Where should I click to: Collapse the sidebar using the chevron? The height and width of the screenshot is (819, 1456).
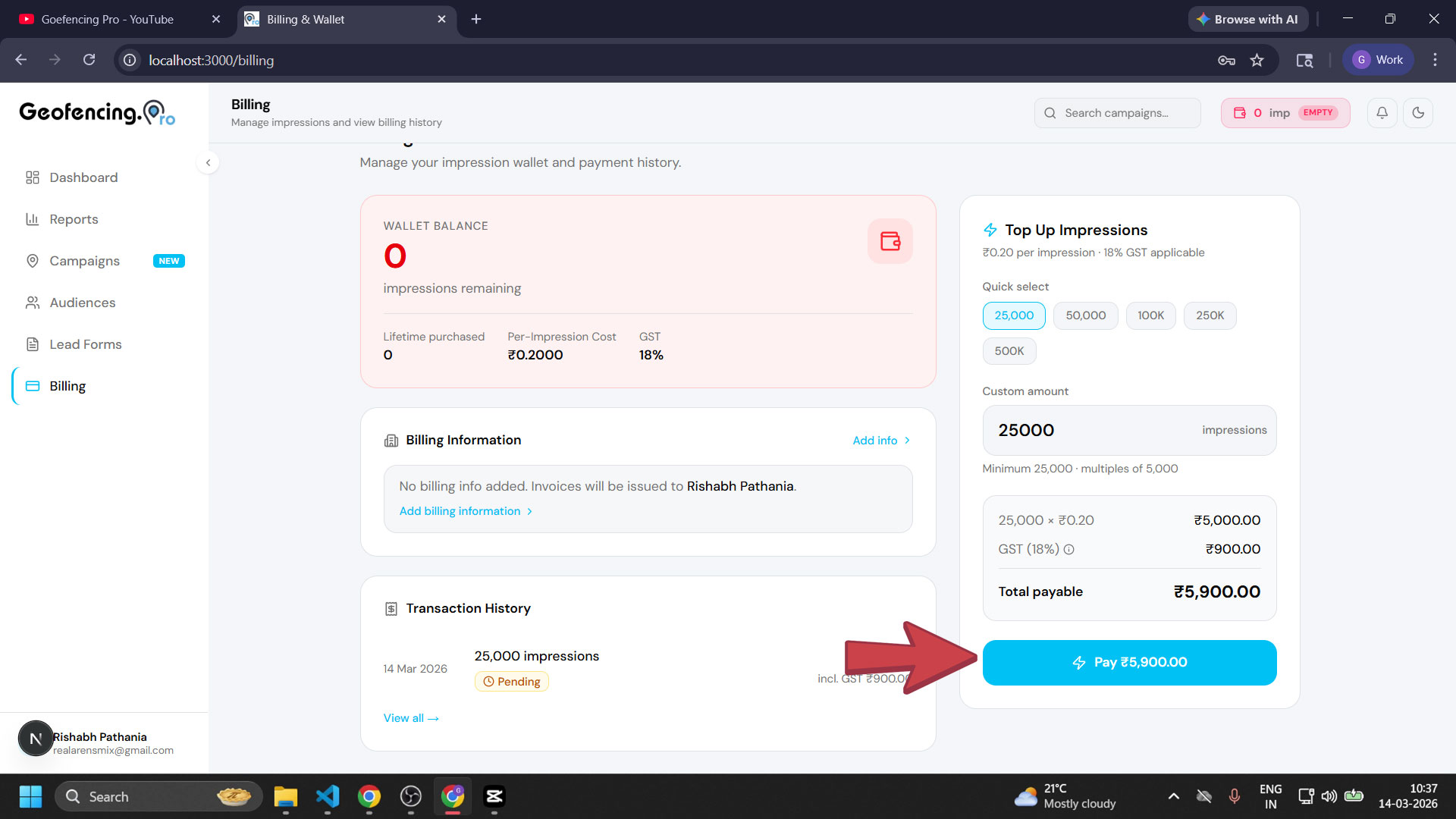coord(208,162)
